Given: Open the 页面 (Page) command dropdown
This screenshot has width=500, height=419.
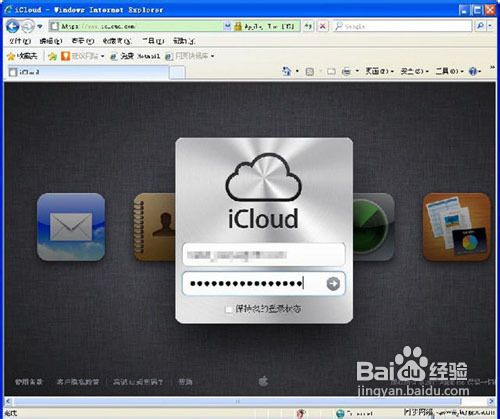Looking at the screenshot, I should pos(379,71).
